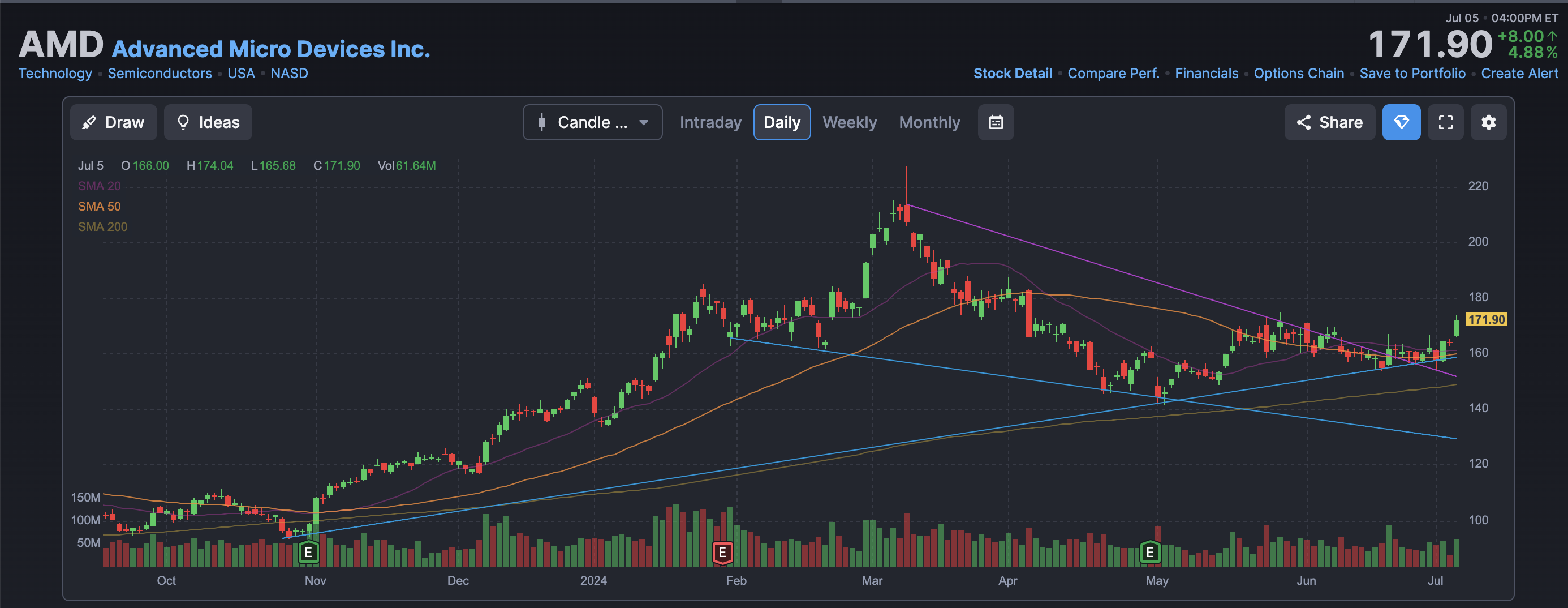Click the Jul 5 date in OHLC readout
This screenshot has height=608, width=1568.
pyautogui.click(x=91, y=166)
